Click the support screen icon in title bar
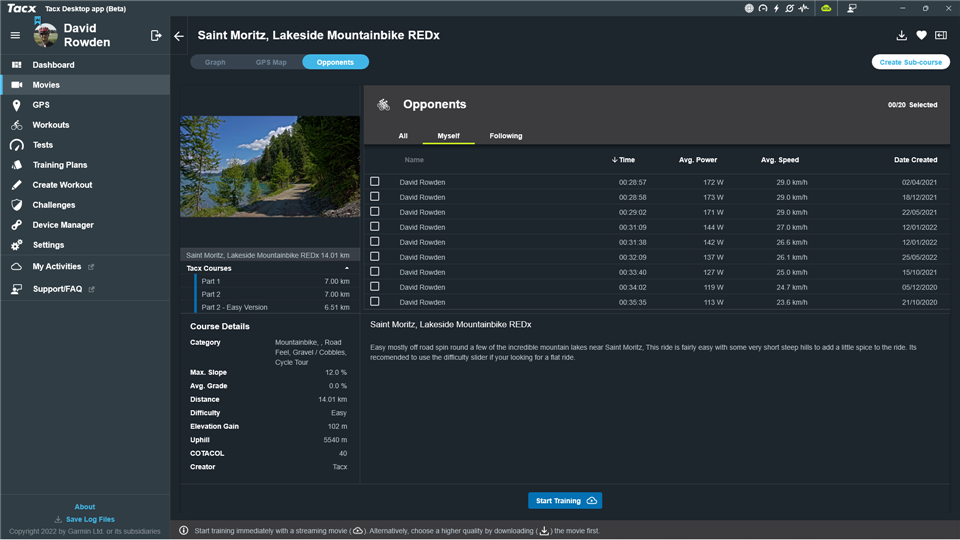The width and height of the screenshot is (960, 540). pyautogui.click(x=852, y=9)
